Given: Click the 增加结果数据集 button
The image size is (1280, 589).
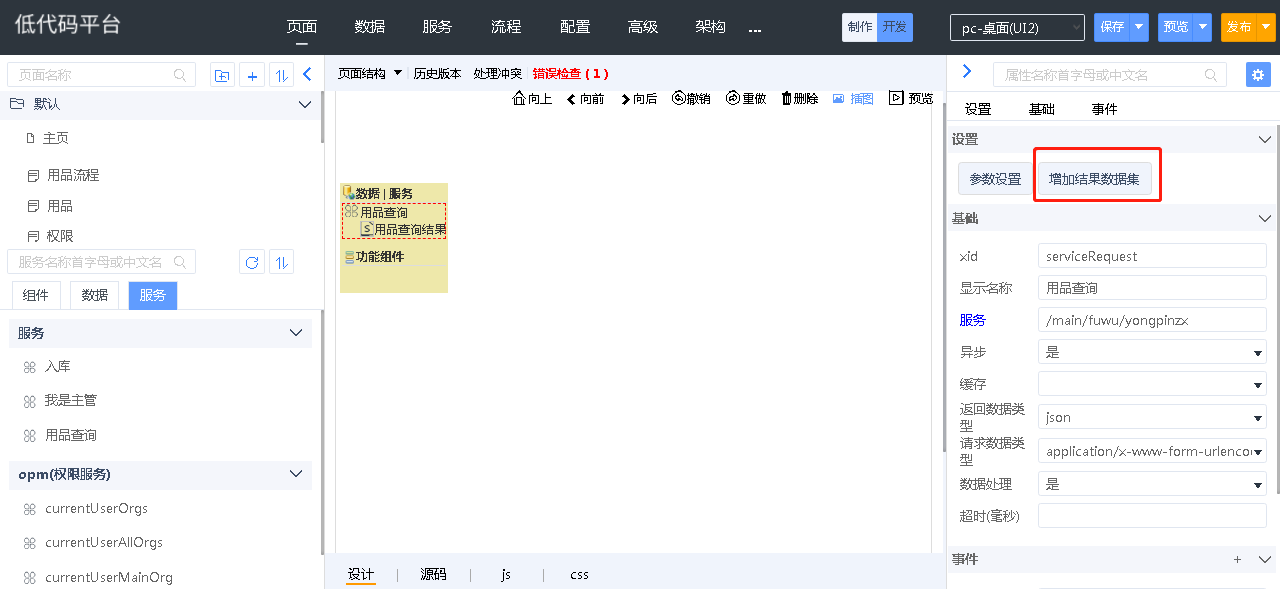Looking at the screenshot, I should pos(1094,179).
